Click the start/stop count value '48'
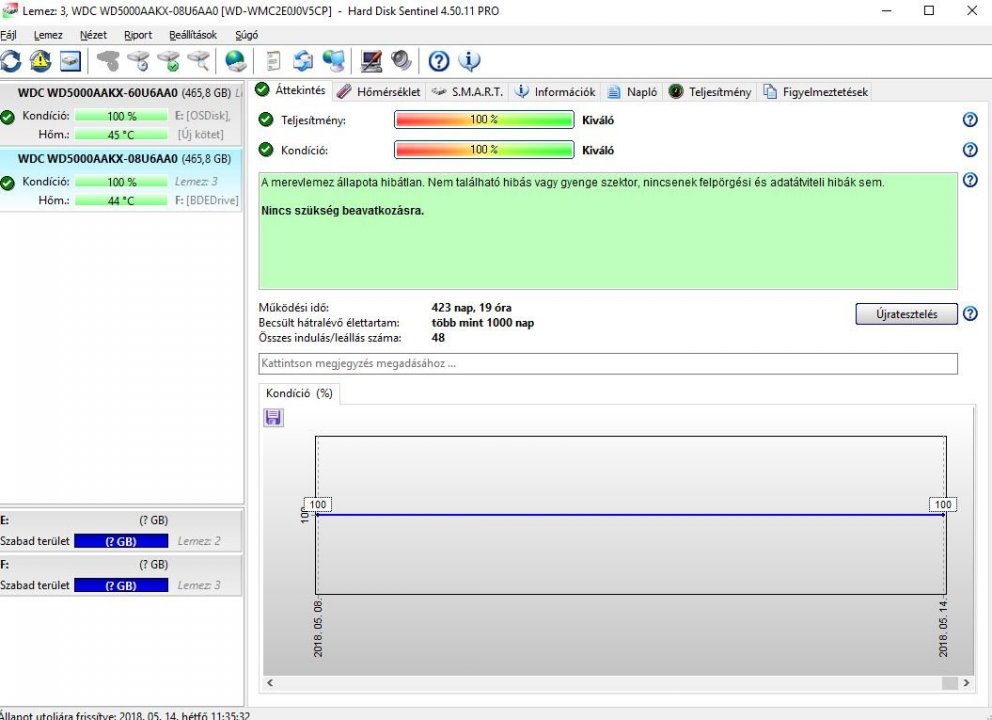Screen dimensions: 992x720 coord(438,338)
